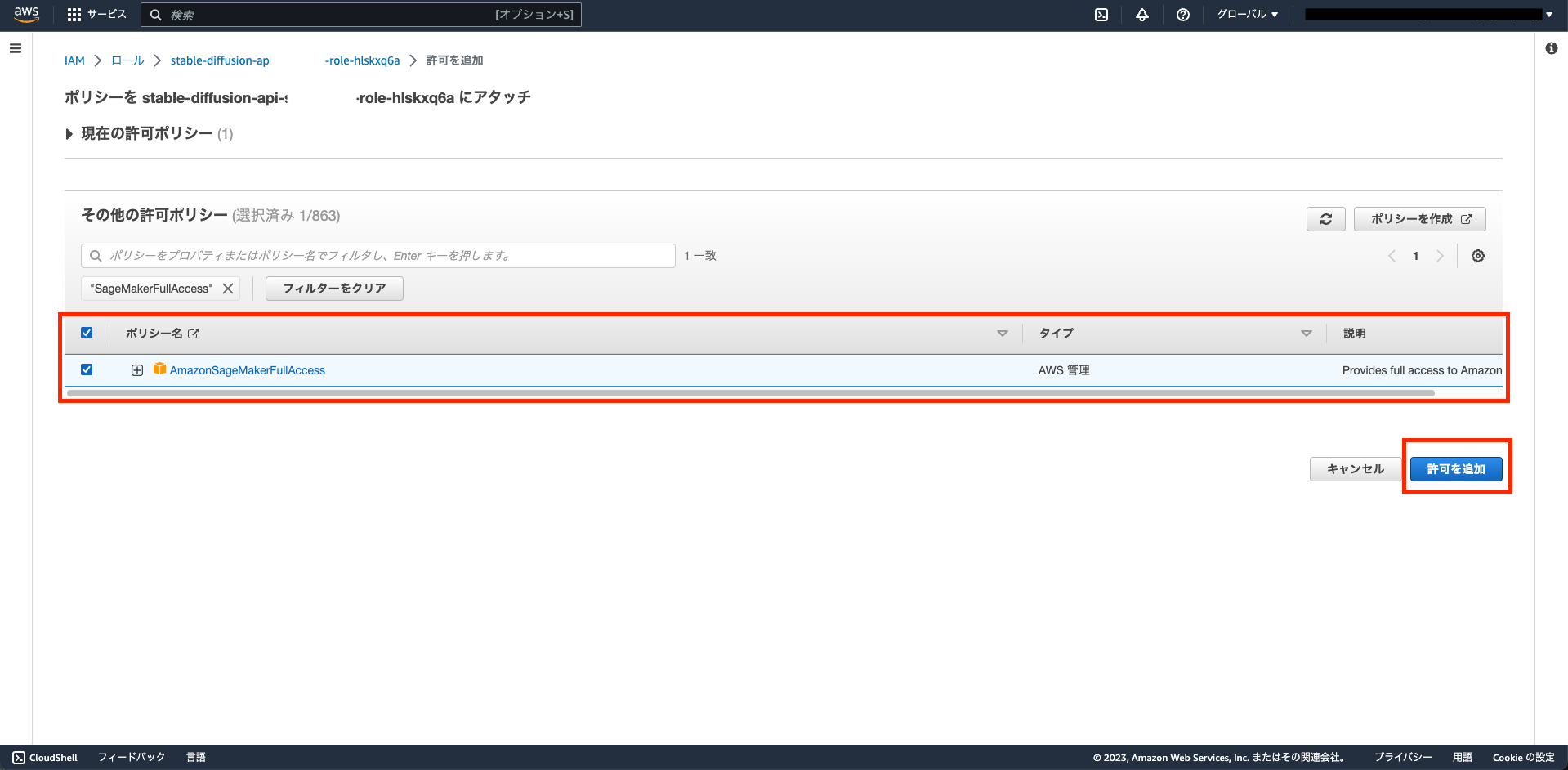Refresh the policy list
This screenshot has height=770, width=1568.
point(1325,219)
